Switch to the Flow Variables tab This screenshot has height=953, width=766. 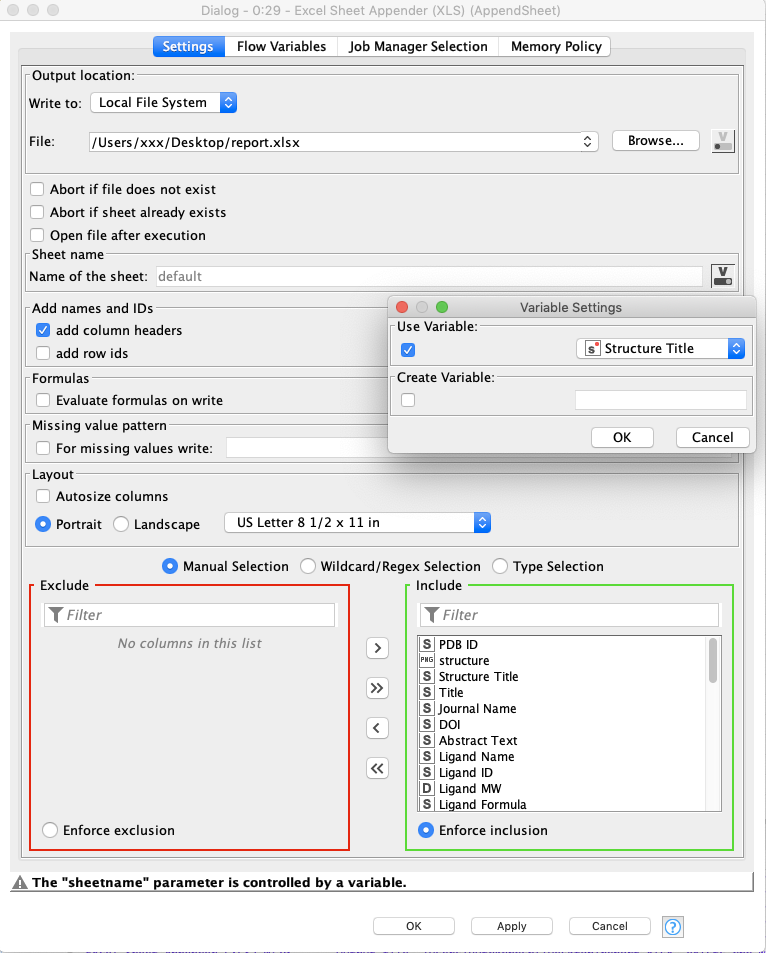point(281,46)
